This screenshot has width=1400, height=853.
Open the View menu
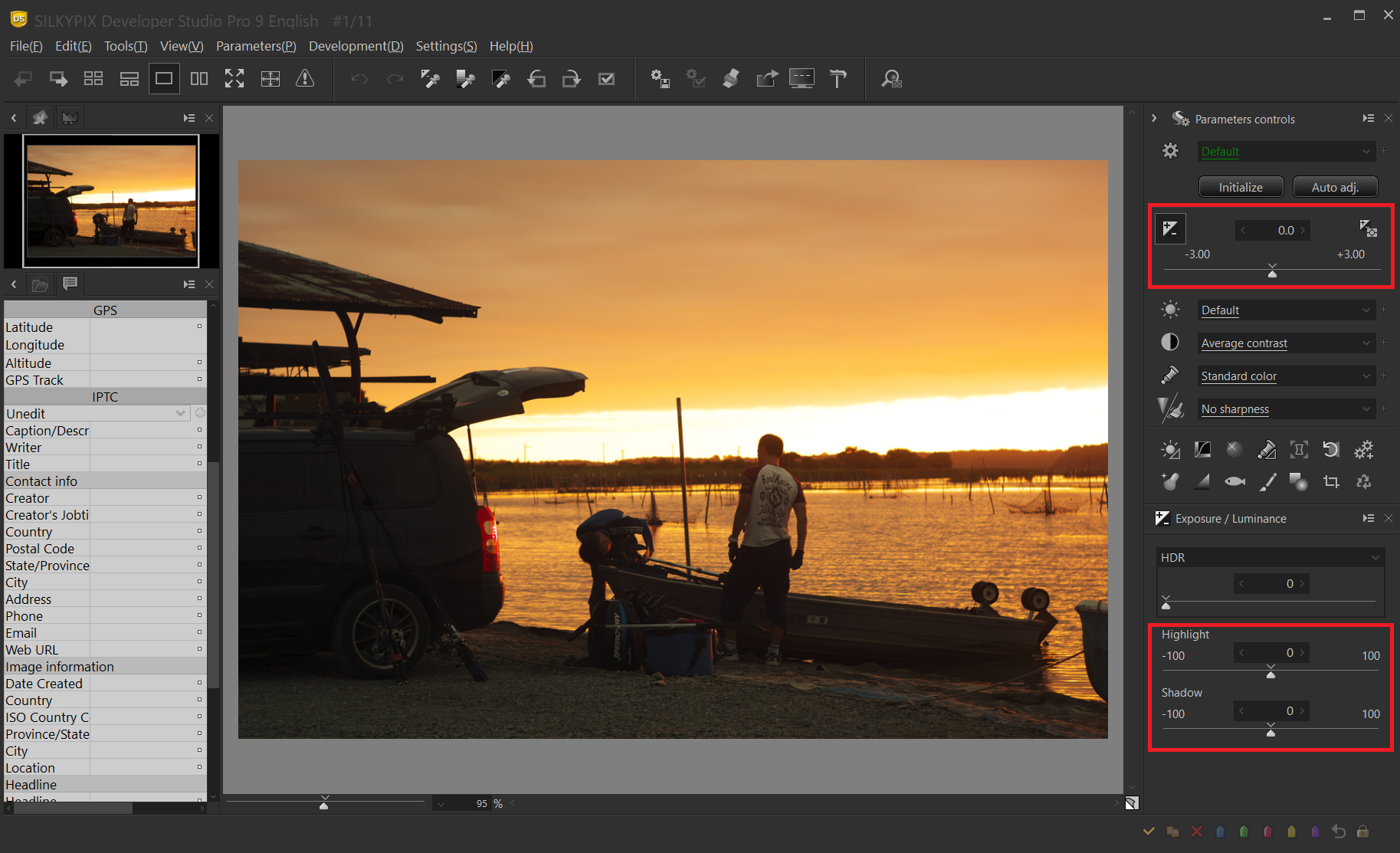tap(182, 46)
